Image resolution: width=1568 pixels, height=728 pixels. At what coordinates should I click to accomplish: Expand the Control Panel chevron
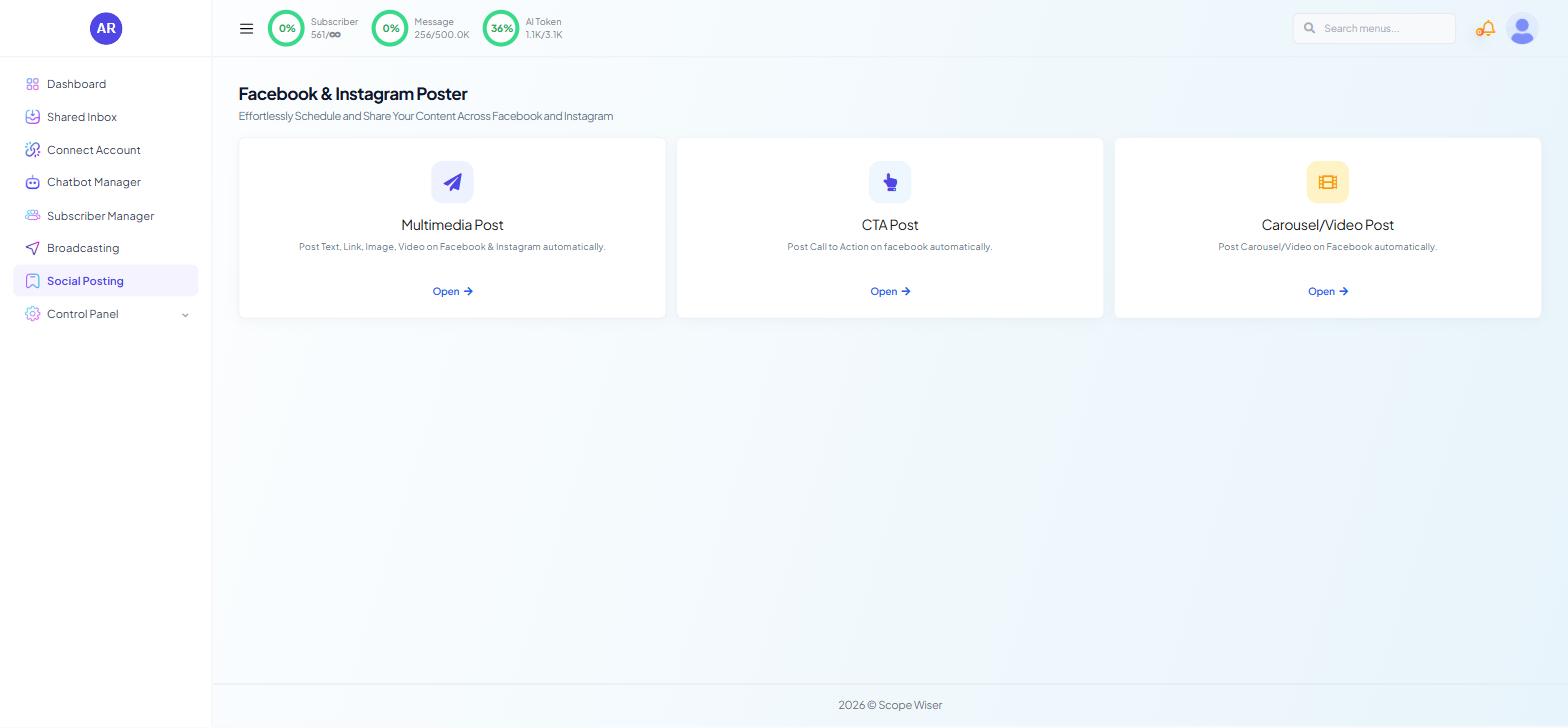[185, 315]
